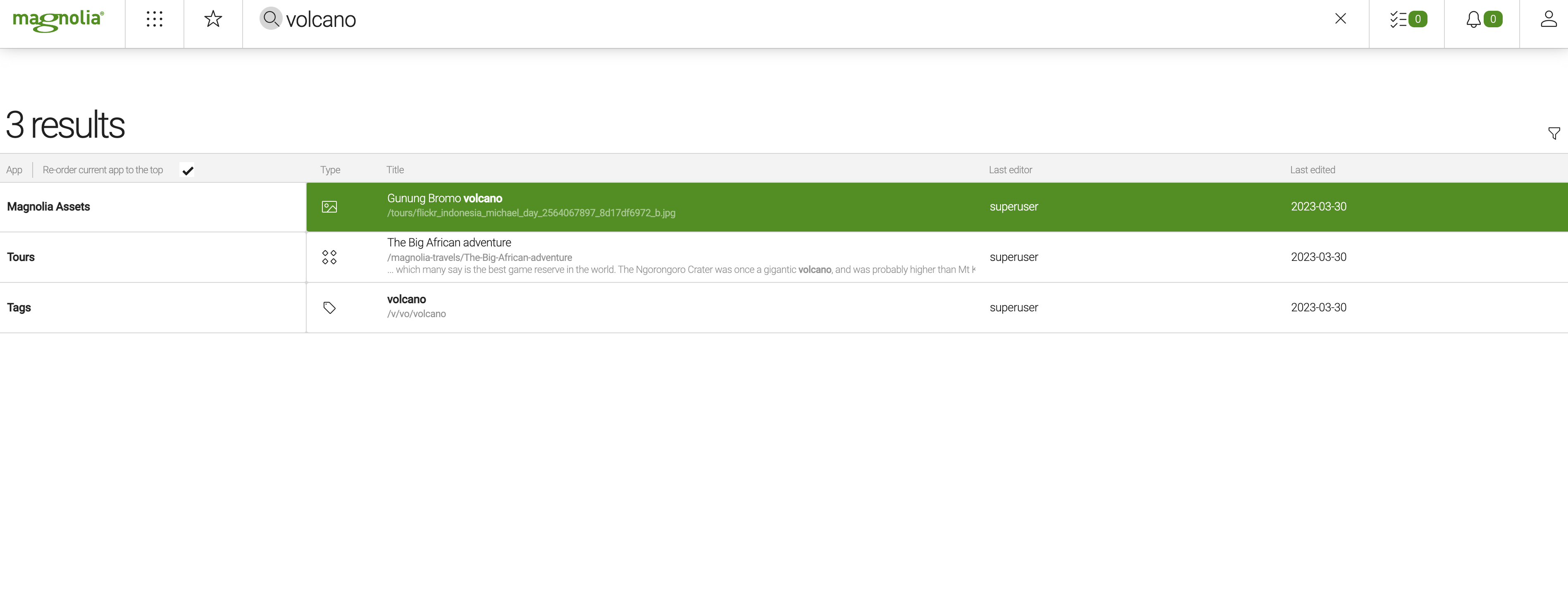Click superuser in Big African adventure row
This screenshot has width=1568, height=607.
(x=1013, y=257)
